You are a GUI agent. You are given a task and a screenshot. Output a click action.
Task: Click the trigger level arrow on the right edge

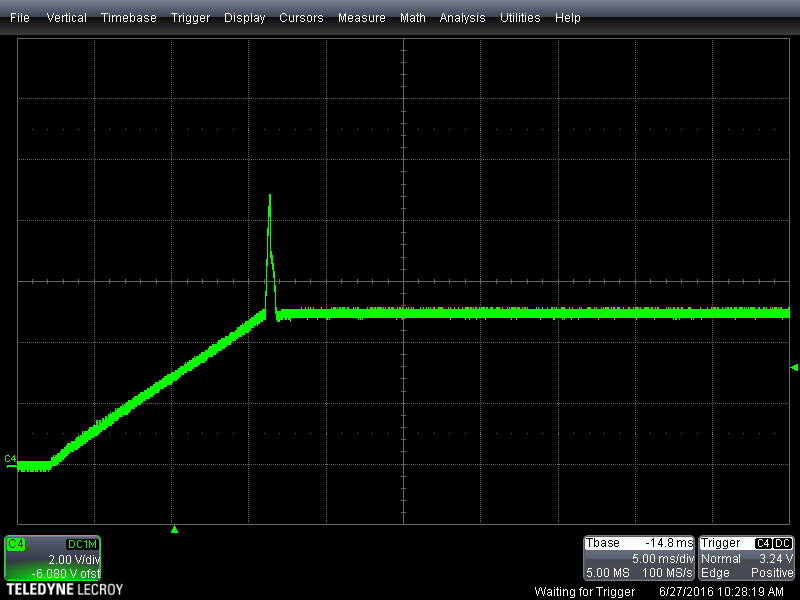[x=793, y=367]
